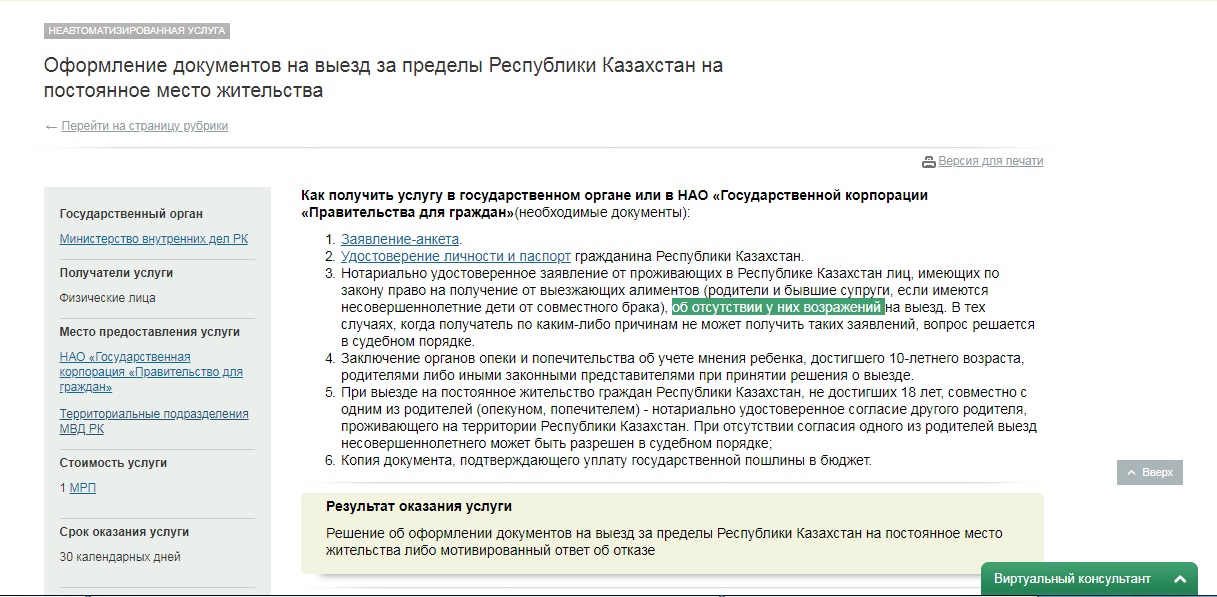Click the 30 календарных дней text
This screenshot has width=1217, height=597.
tap(120, 557)
